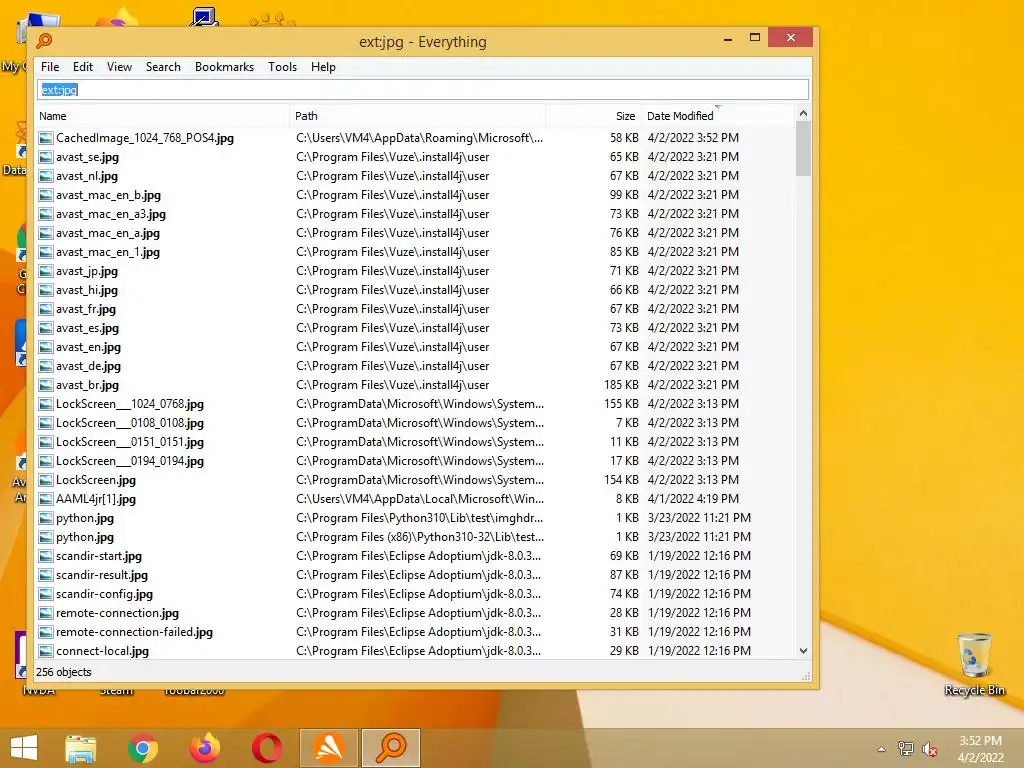Click the Everything taskbar button

391,748
